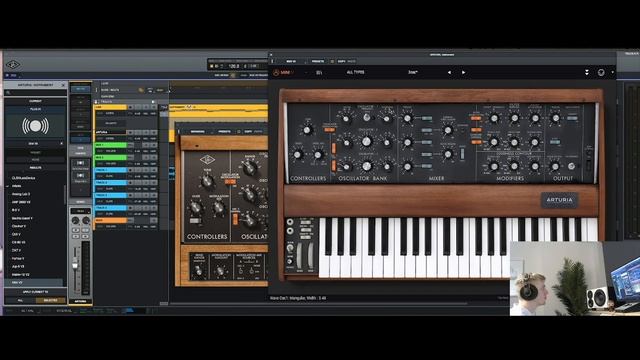This screenshot has height=360, width=640.
Task: Go to the next preset arrow
Action: [463, 73]
